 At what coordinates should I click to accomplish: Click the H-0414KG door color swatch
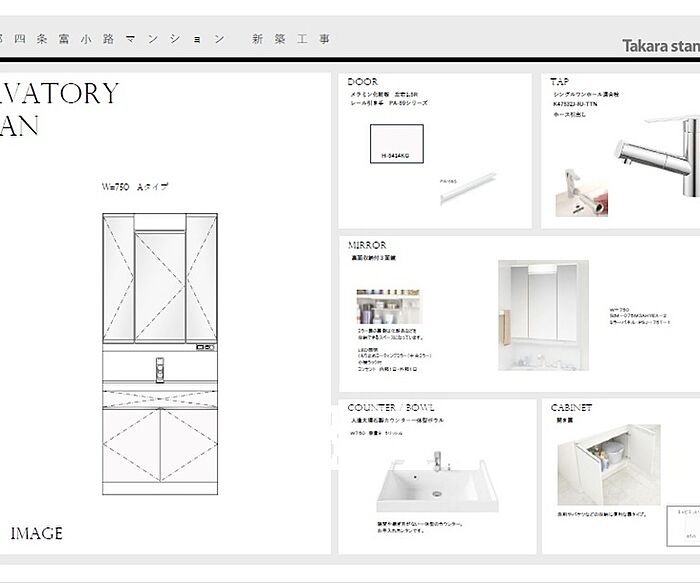(397, 144)
